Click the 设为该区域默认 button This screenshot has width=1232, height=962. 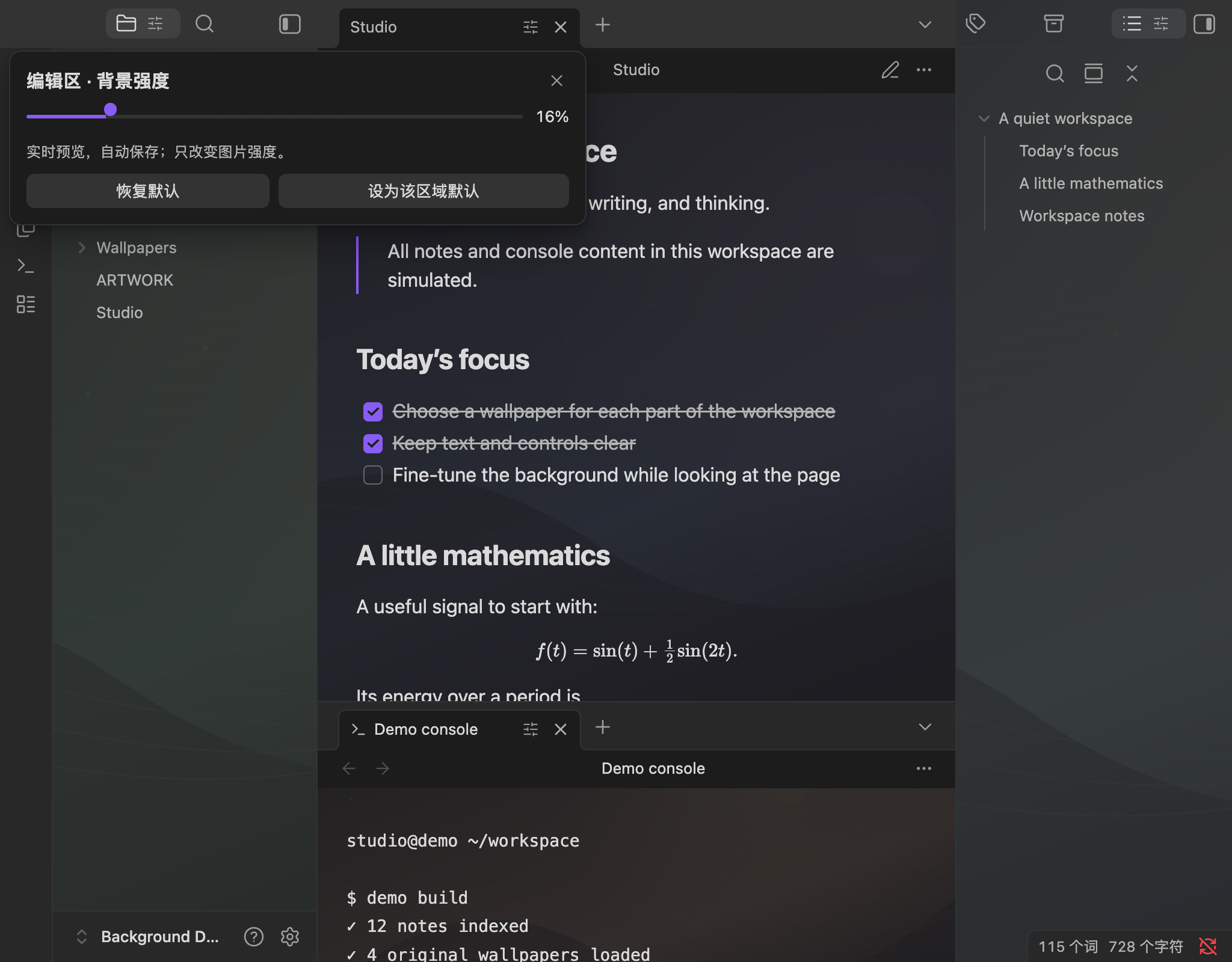[423, 191]
